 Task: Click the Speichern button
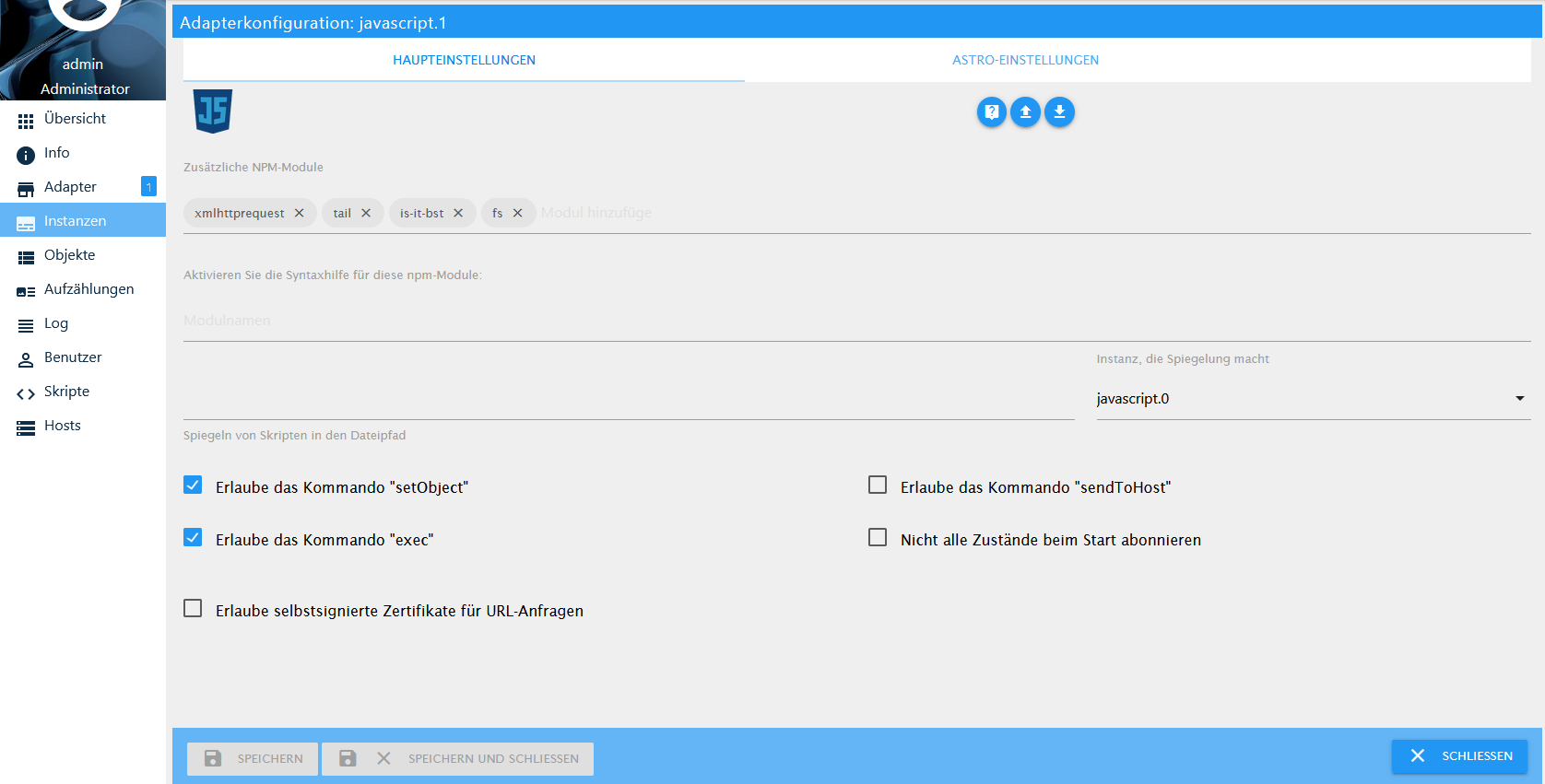(x=253, y=758)
